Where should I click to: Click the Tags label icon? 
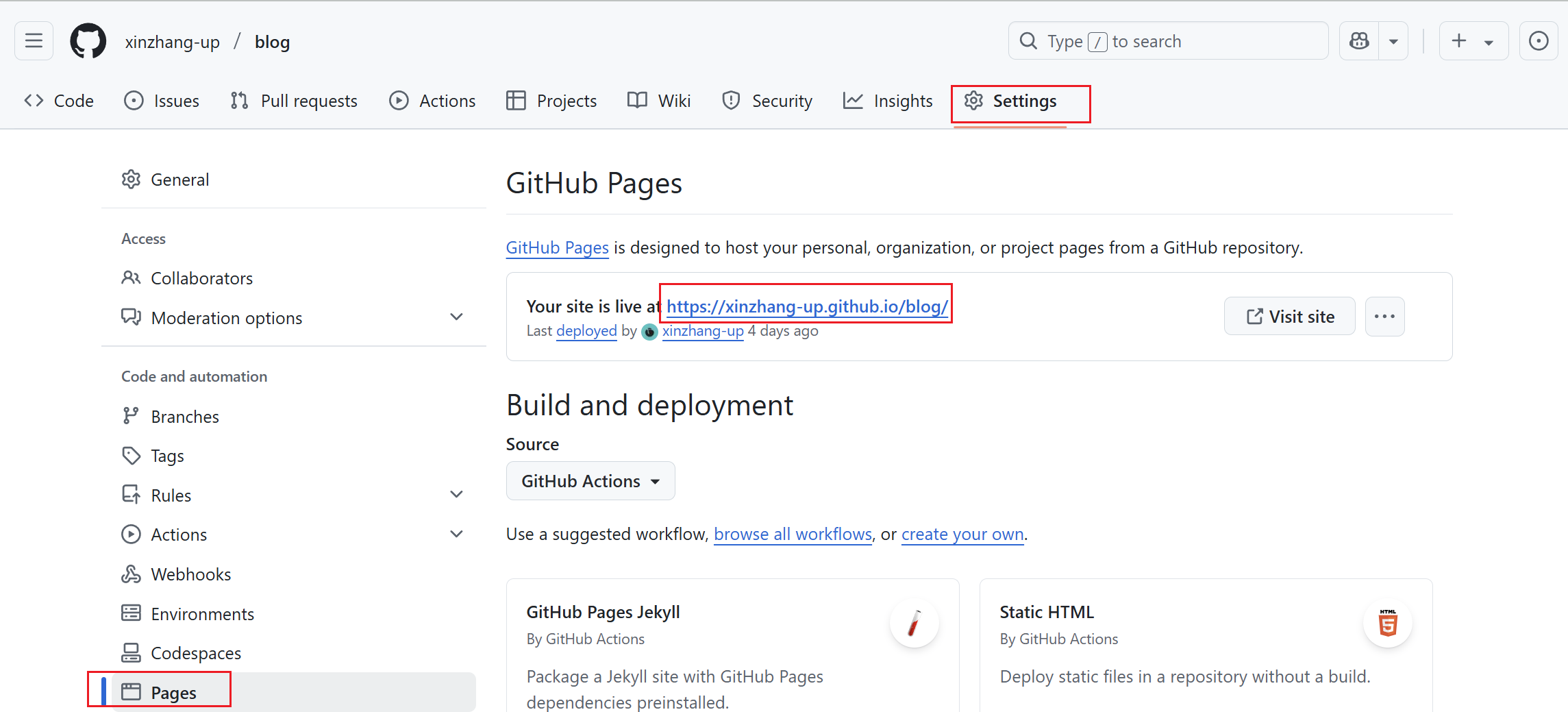click(131, 455)
